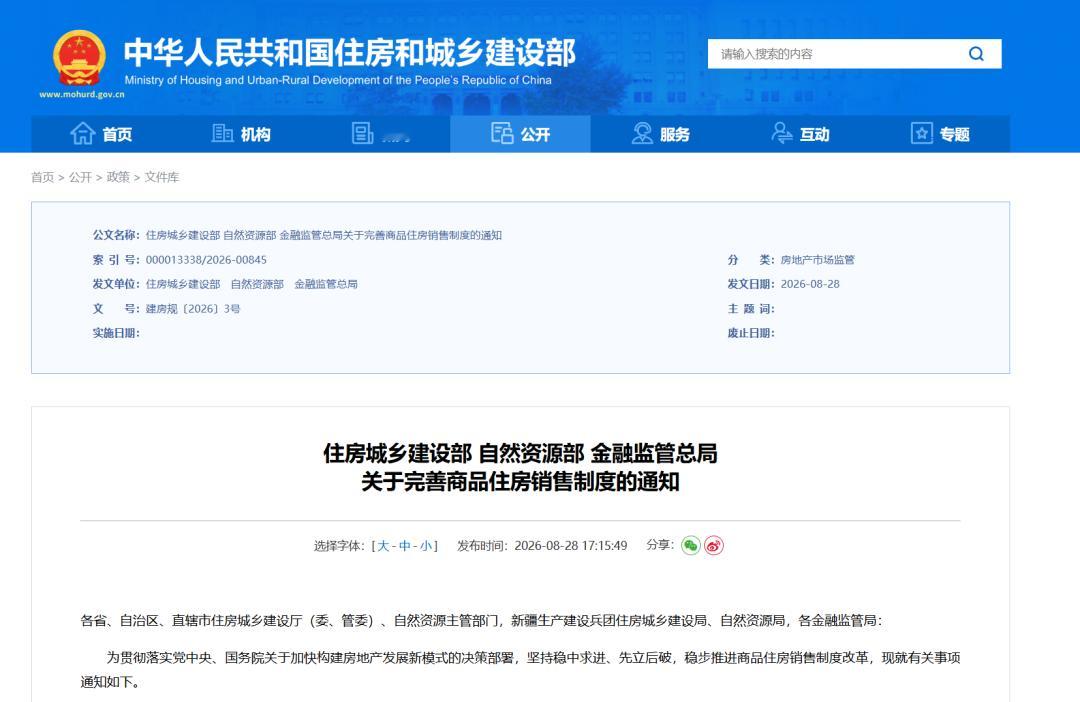Click the bold article headline
Screen dimensions: 1080x702
[520, 467]
